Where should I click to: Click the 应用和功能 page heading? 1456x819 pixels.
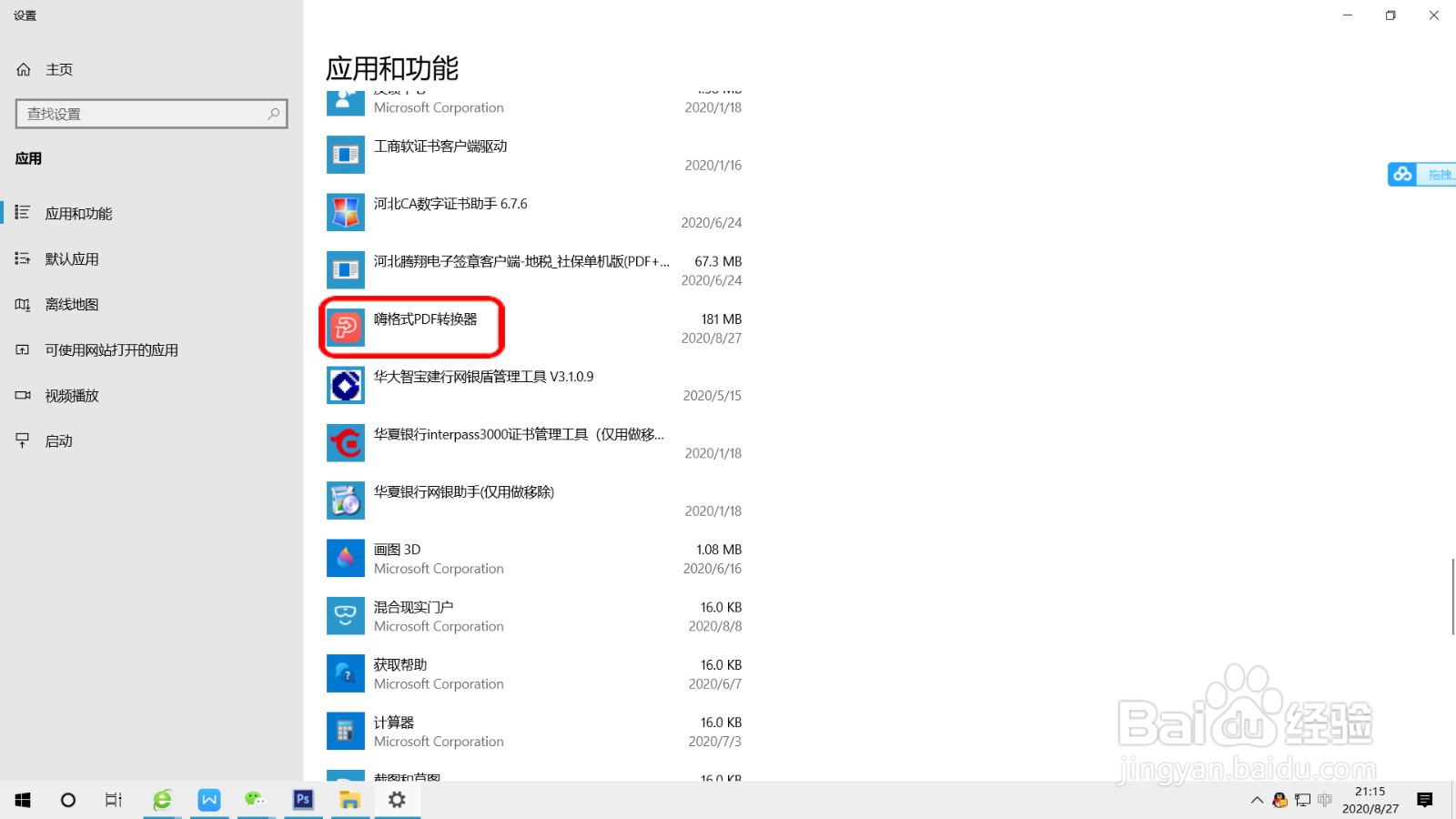(x=392, y=68)
